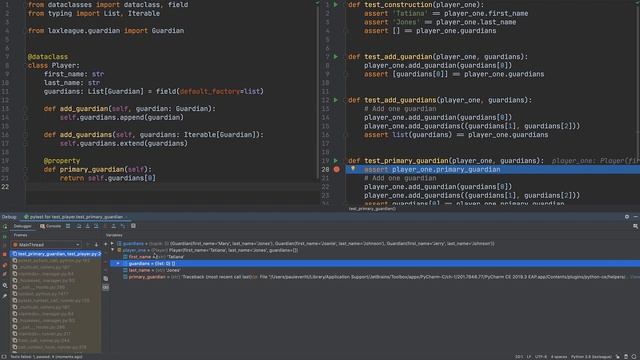The height and width of the screenshot is (360, 640).
Task: Click the UTF-8 encoding in status bar
Action: (541, 357)
